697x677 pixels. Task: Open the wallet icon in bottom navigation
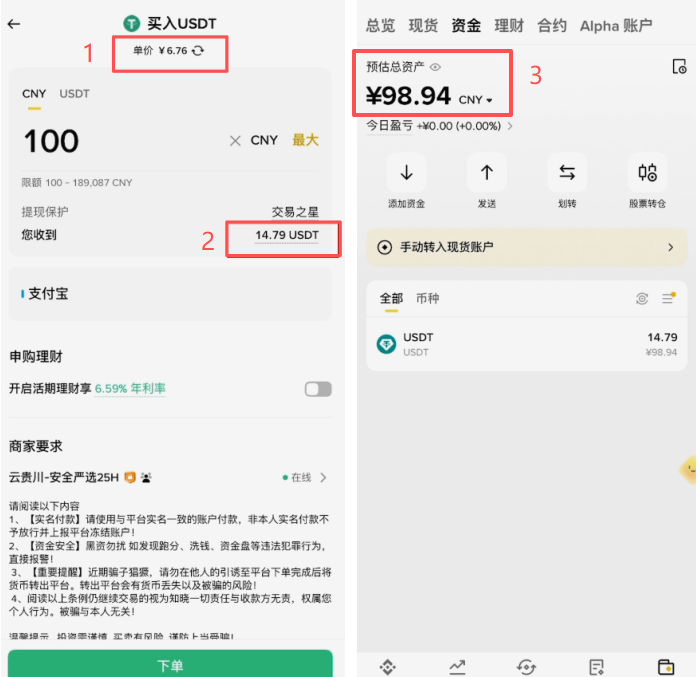point(665,667)
